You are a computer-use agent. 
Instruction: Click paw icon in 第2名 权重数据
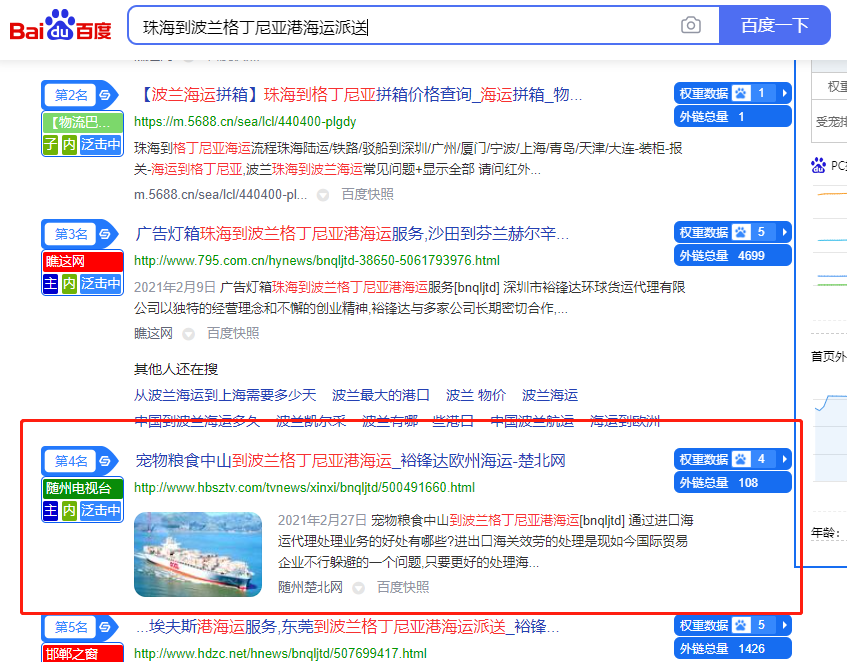[x=741, y=93]
